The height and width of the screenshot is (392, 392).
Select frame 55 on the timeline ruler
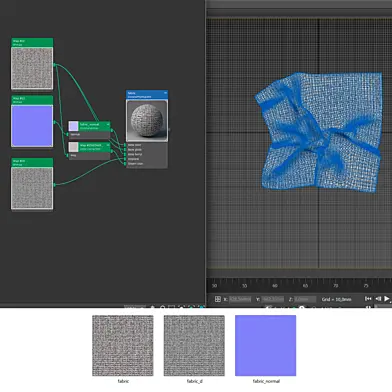(x=244, y=286)
